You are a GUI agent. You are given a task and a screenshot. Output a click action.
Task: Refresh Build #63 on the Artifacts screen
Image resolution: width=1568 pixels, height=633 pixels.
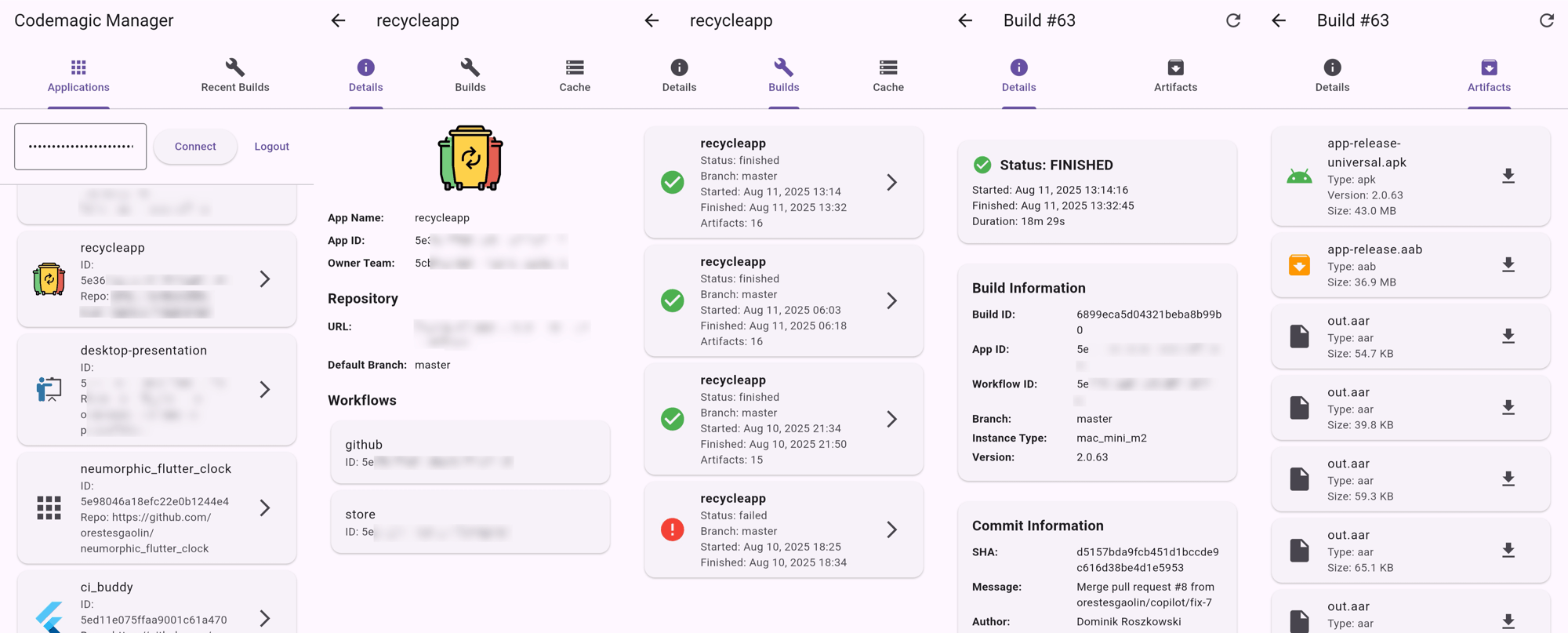tap(1547, 20)
